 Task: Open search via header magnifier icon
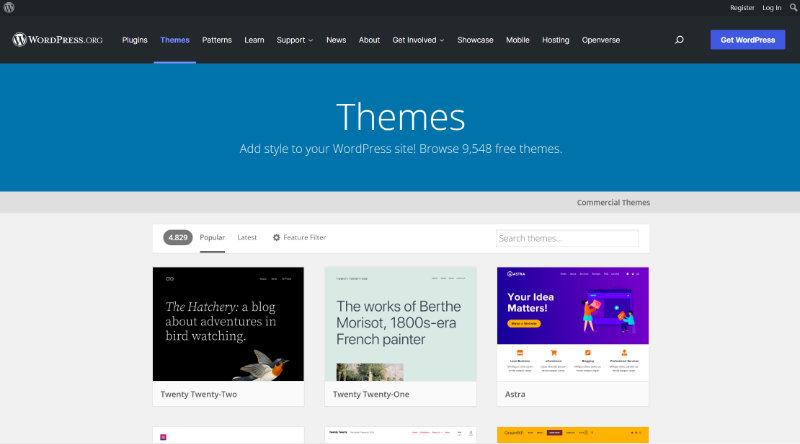pos(680,40)
